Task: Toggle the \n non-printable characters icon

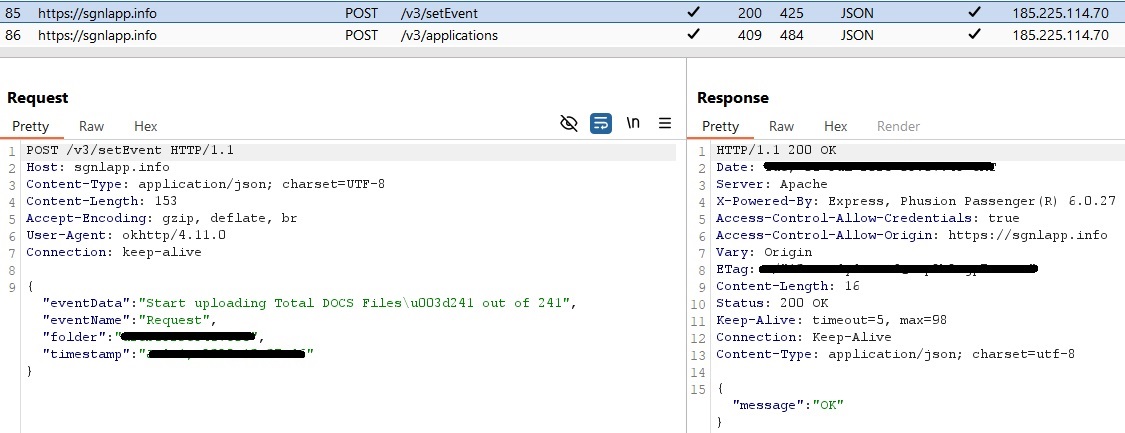Action: tap(633, 123)
